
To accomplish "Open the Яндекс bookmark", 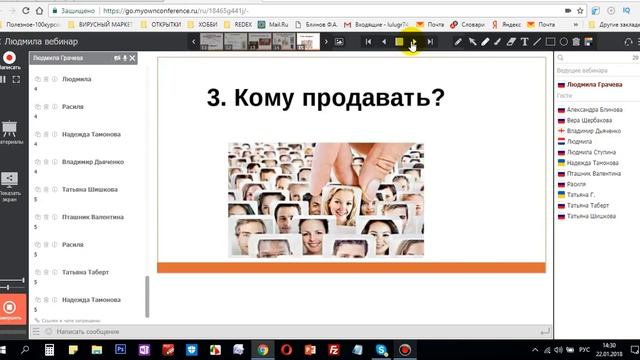I will point(506,24).
